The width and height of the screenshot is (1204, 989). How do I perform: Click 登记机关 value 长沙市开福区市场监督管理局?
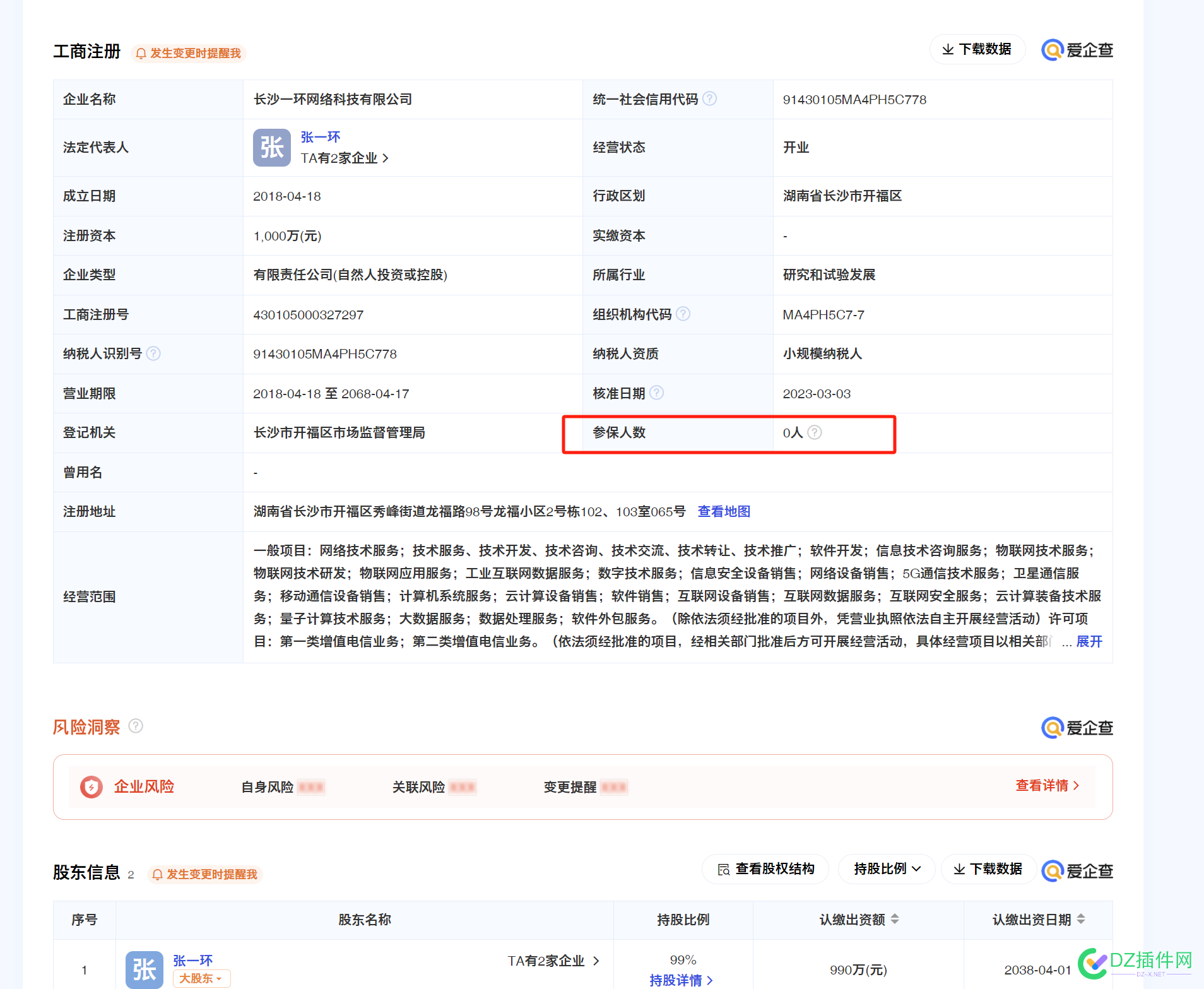pyautogui.click(x=339, y=433)
